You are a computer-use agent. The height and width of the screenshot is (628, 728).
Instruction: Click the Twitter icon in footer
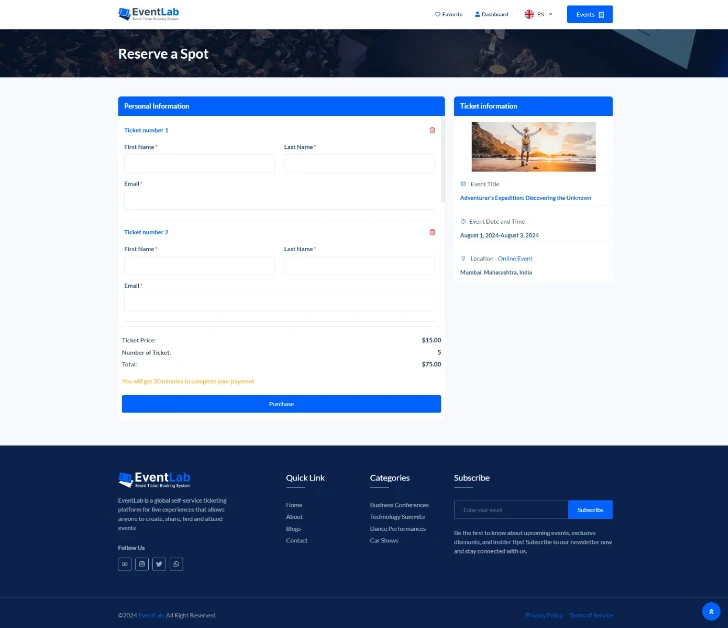[x=159, y=564]
